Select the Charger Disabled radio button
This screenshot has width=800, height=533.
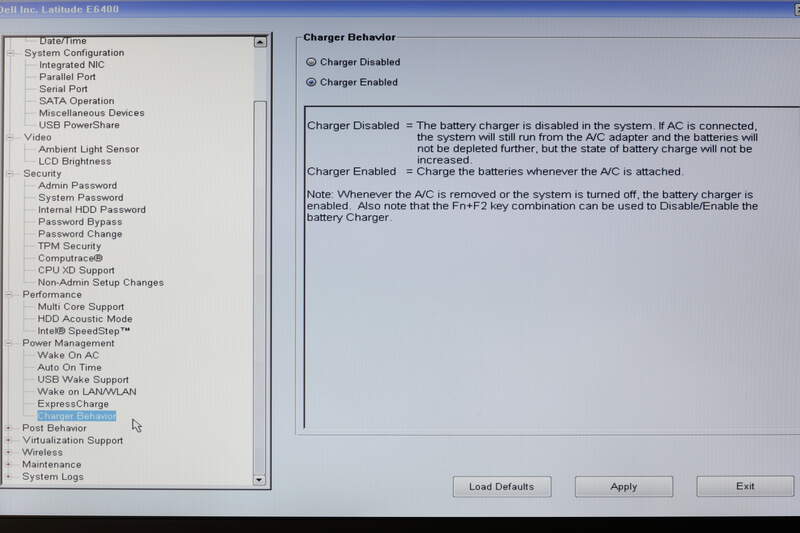(x=311, y=62)
